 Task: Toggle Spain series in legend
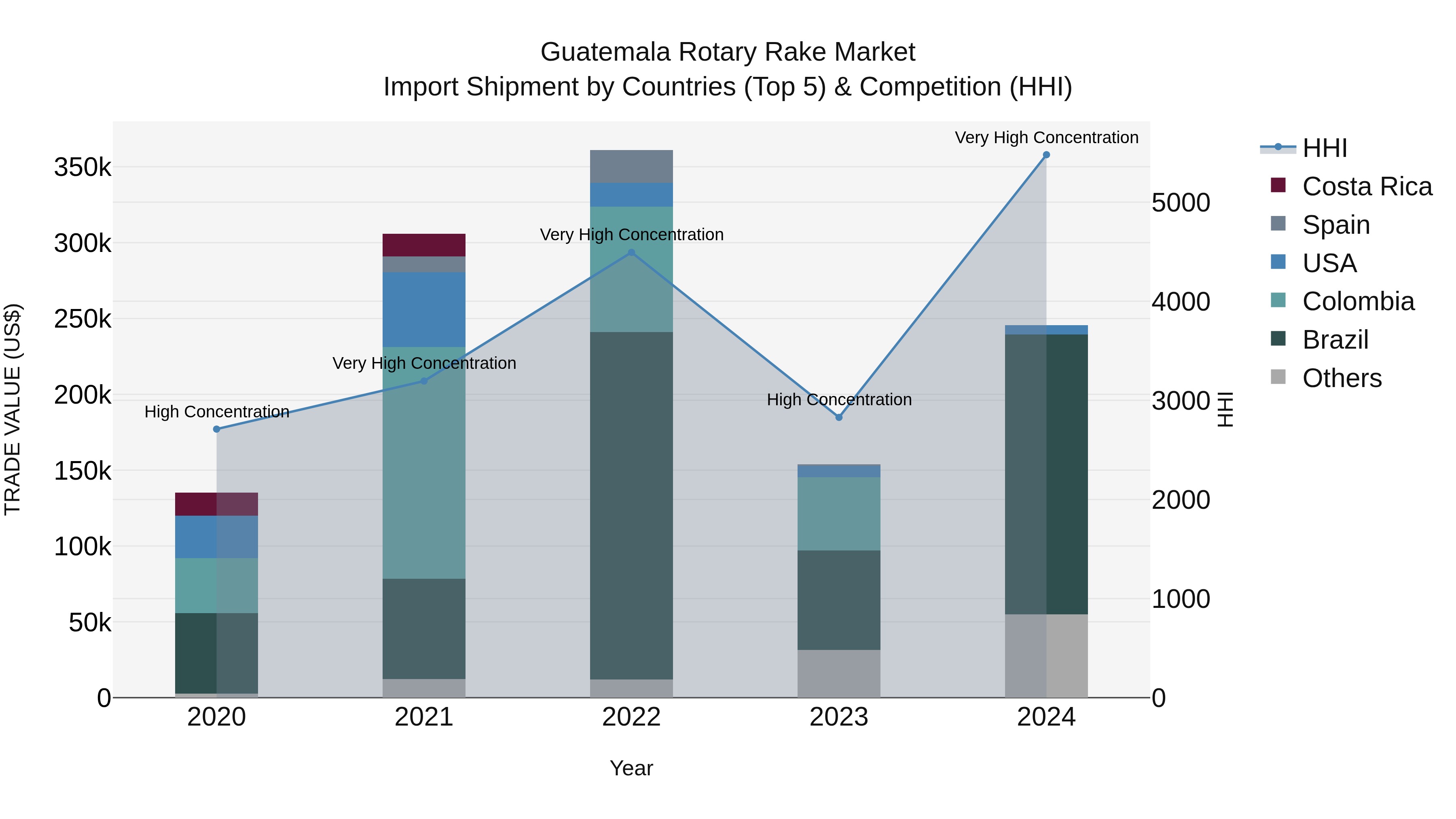pyautogui.click(x=1320, y=225)
